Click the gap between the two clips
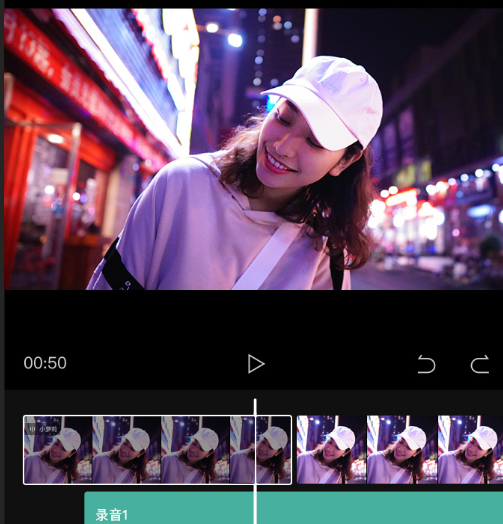Viewport: 503px width, 524px height. pyautogui.click(x=294, y=450)
